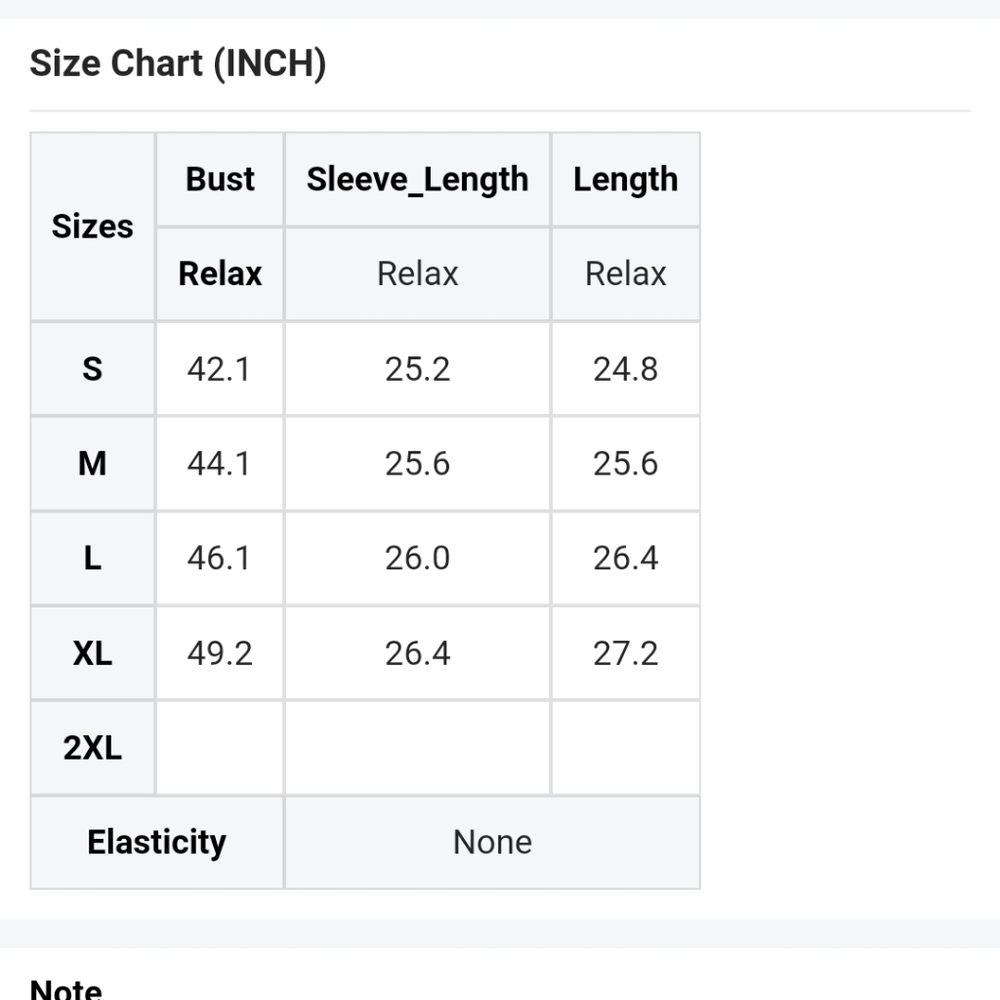Click the Elasticity row label
Image resolution: width=1000 pixels, height=1000 pixels.
click(x=157, y=842)
